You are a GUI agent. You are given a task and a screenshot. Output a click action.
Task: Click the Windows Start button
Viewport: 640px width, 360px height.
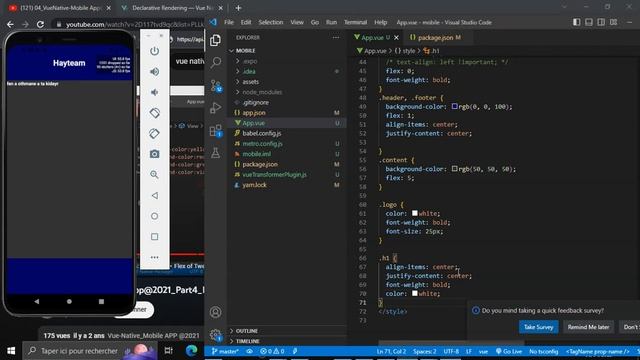point(11,351)
